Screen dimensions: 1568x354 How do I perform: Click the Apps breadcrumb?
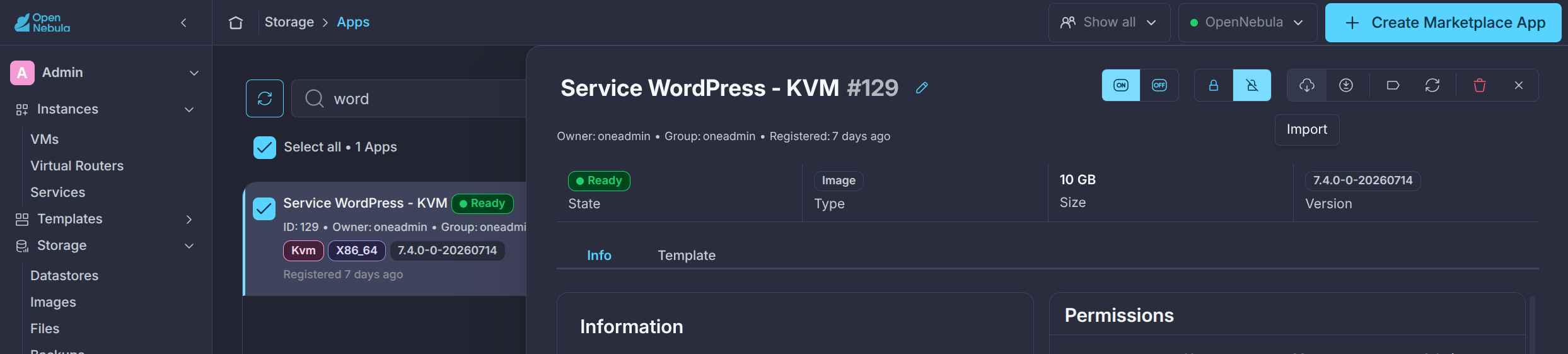(x=353, y=22)
